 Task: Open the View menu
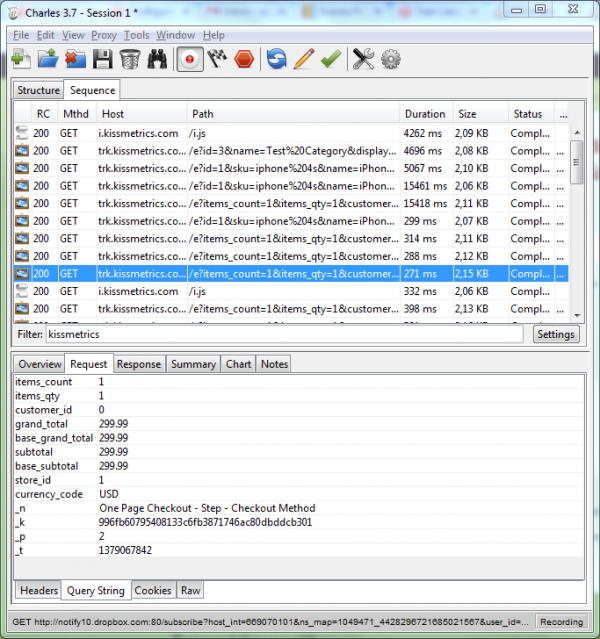pyautogui.click(x=73, y=35)
